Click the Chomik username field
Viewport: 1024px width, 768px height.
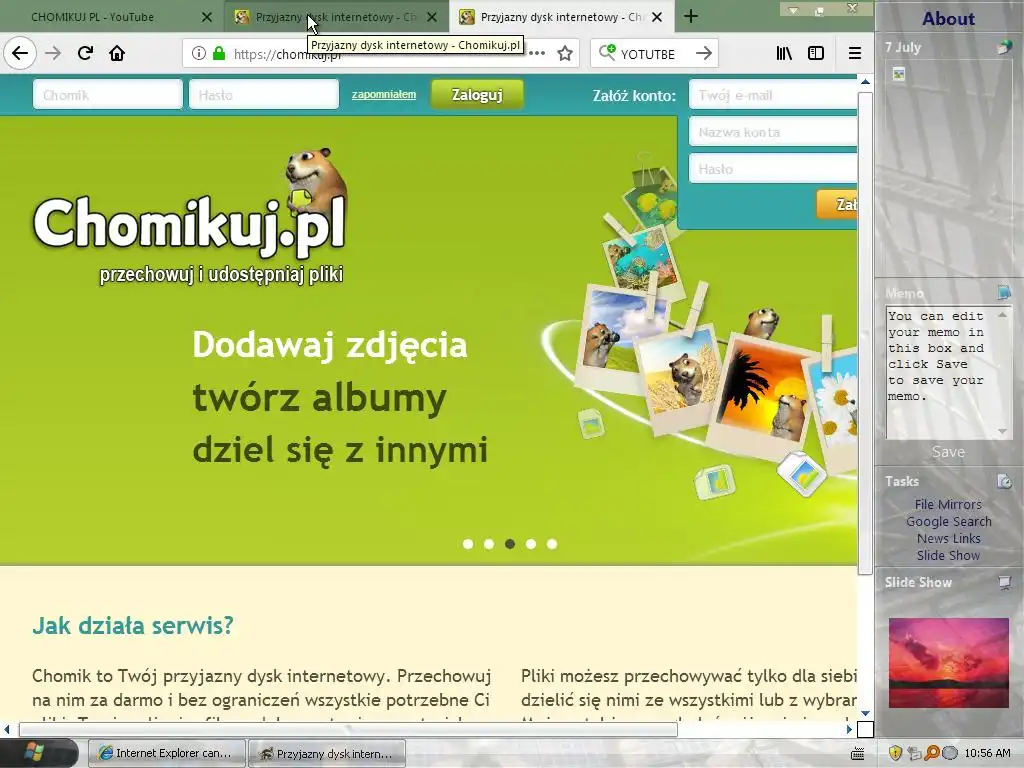(108, 95)
